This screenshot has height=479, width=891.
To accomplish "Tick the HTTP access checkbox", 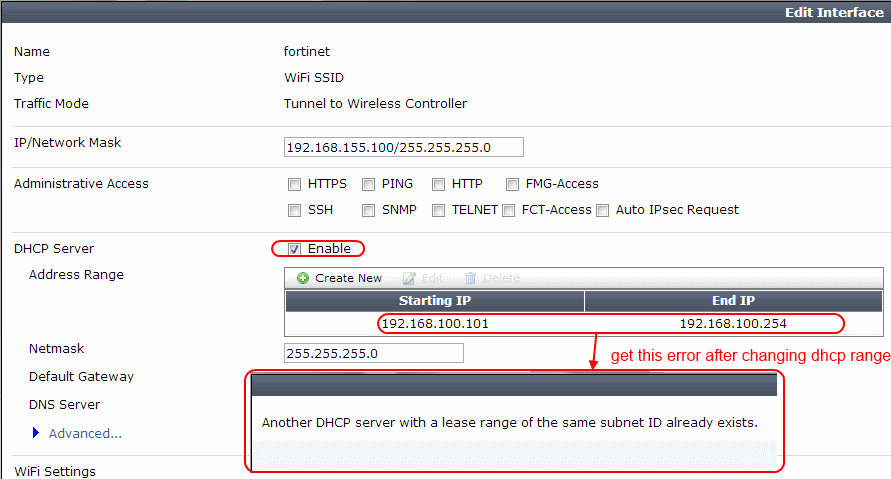I will tap(438, 184).
